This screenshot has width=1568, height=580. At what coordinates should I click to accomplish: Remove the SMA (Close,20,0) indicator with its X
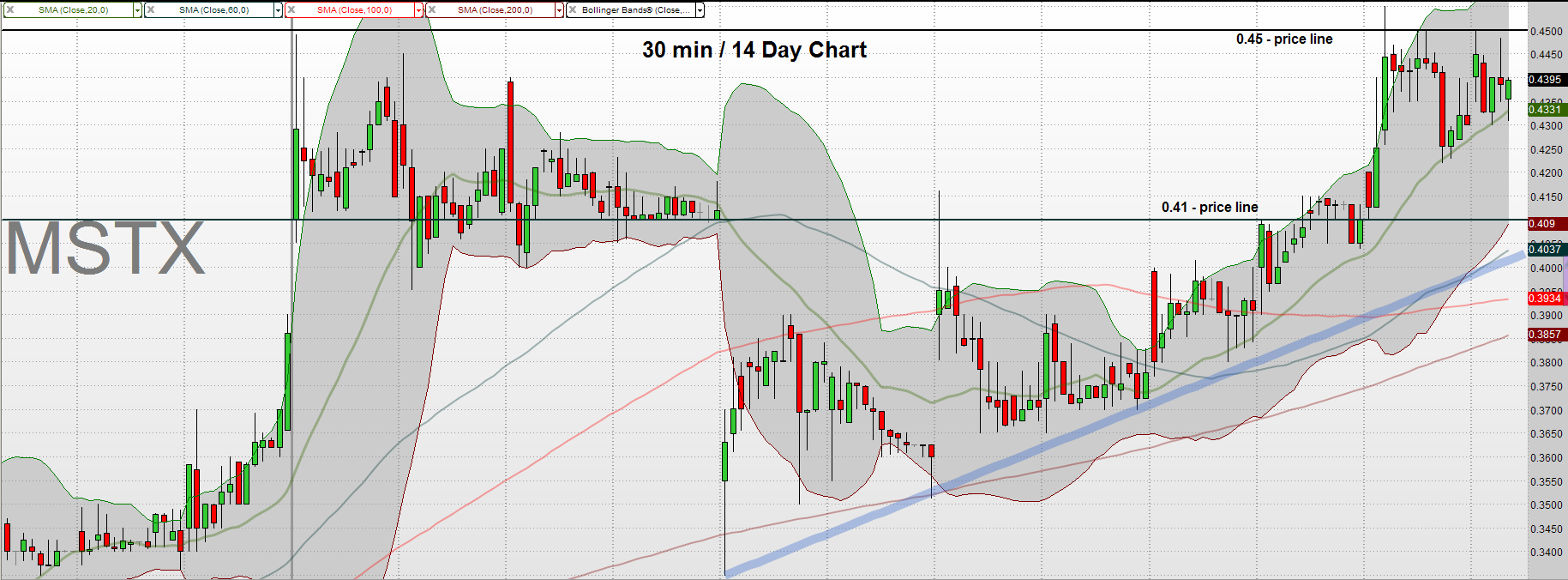tap(10, 10)
